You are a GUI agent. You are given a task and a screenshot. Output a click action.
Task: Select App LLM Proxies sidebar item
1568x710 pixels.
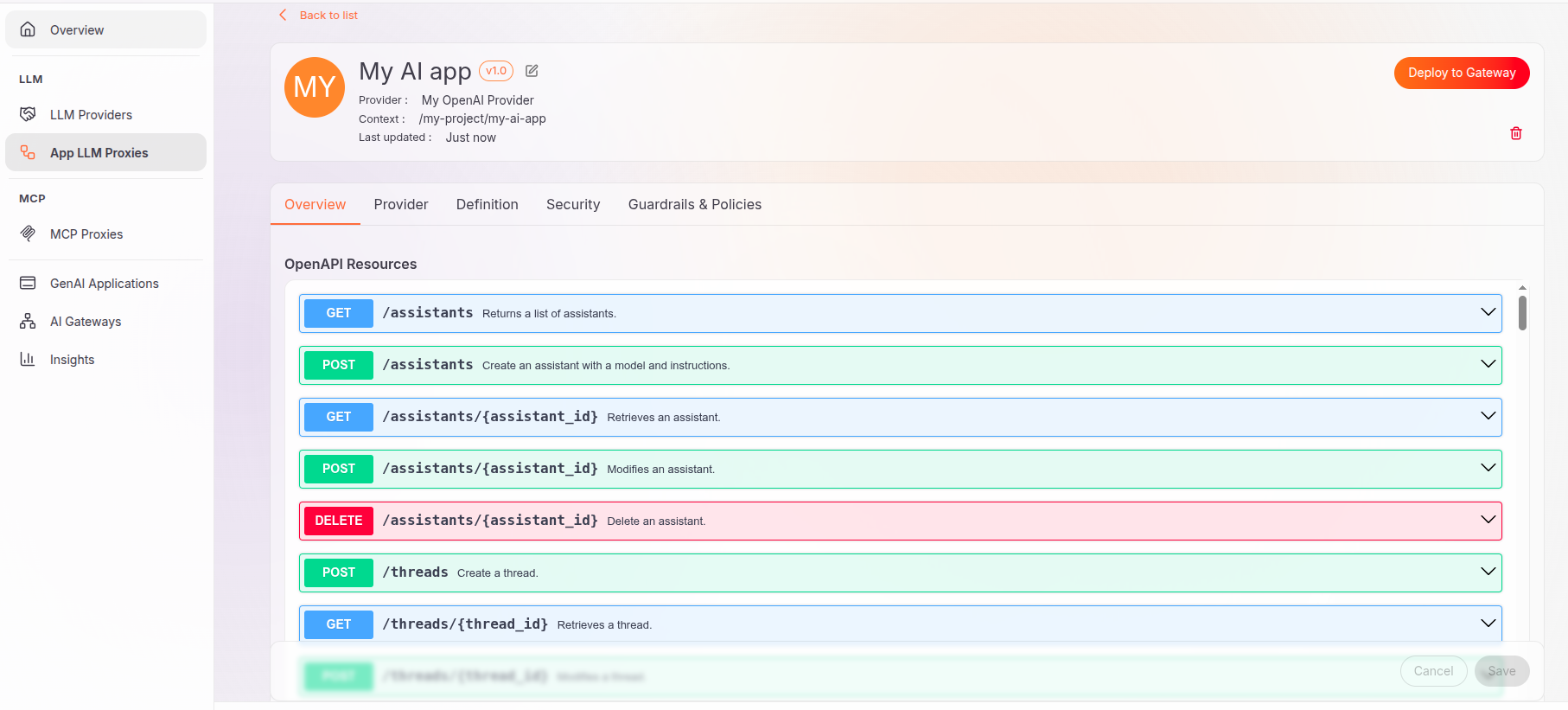[x=105, y=152]
